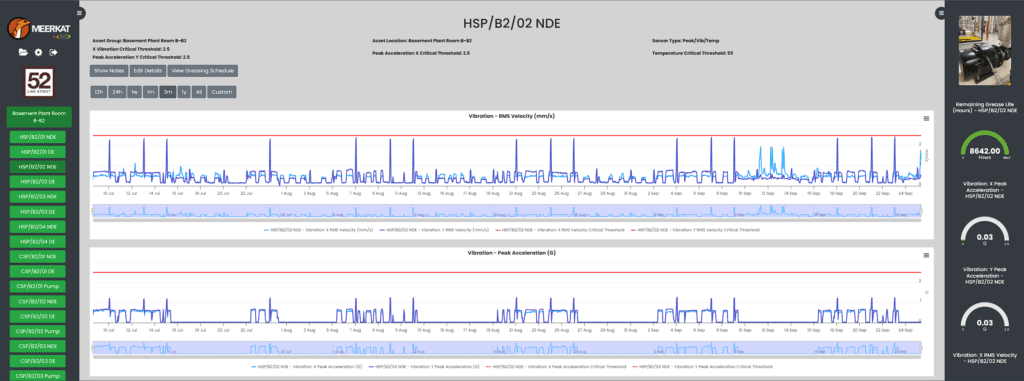The width and height of the screenshot is (1024, 381).
Task: Toggle X Peak Acceleration series in legend
Action: tap(307, 367)
